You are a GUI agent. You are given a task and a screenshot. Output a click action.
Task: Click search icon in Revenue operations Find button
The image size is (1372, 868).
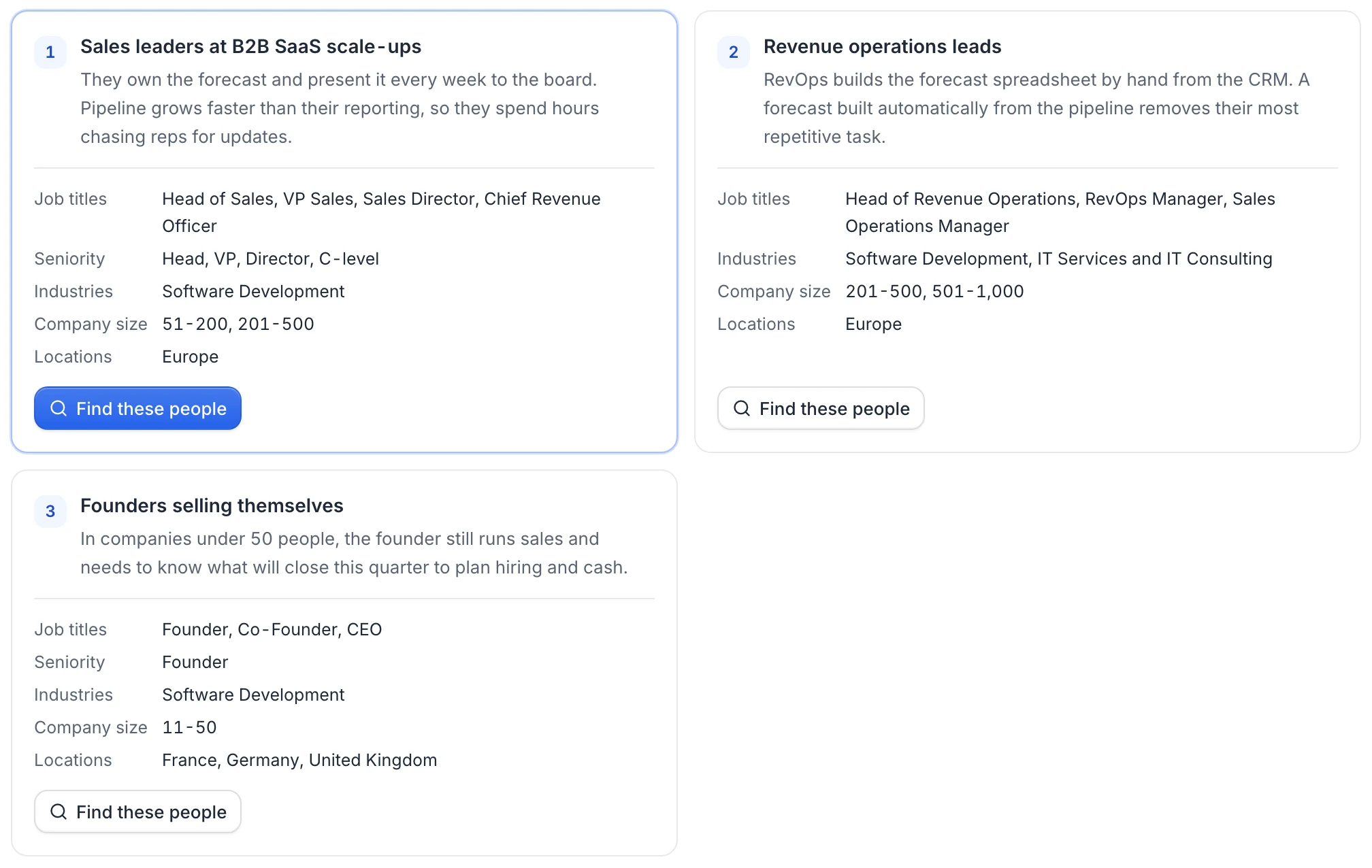[742, 408]
